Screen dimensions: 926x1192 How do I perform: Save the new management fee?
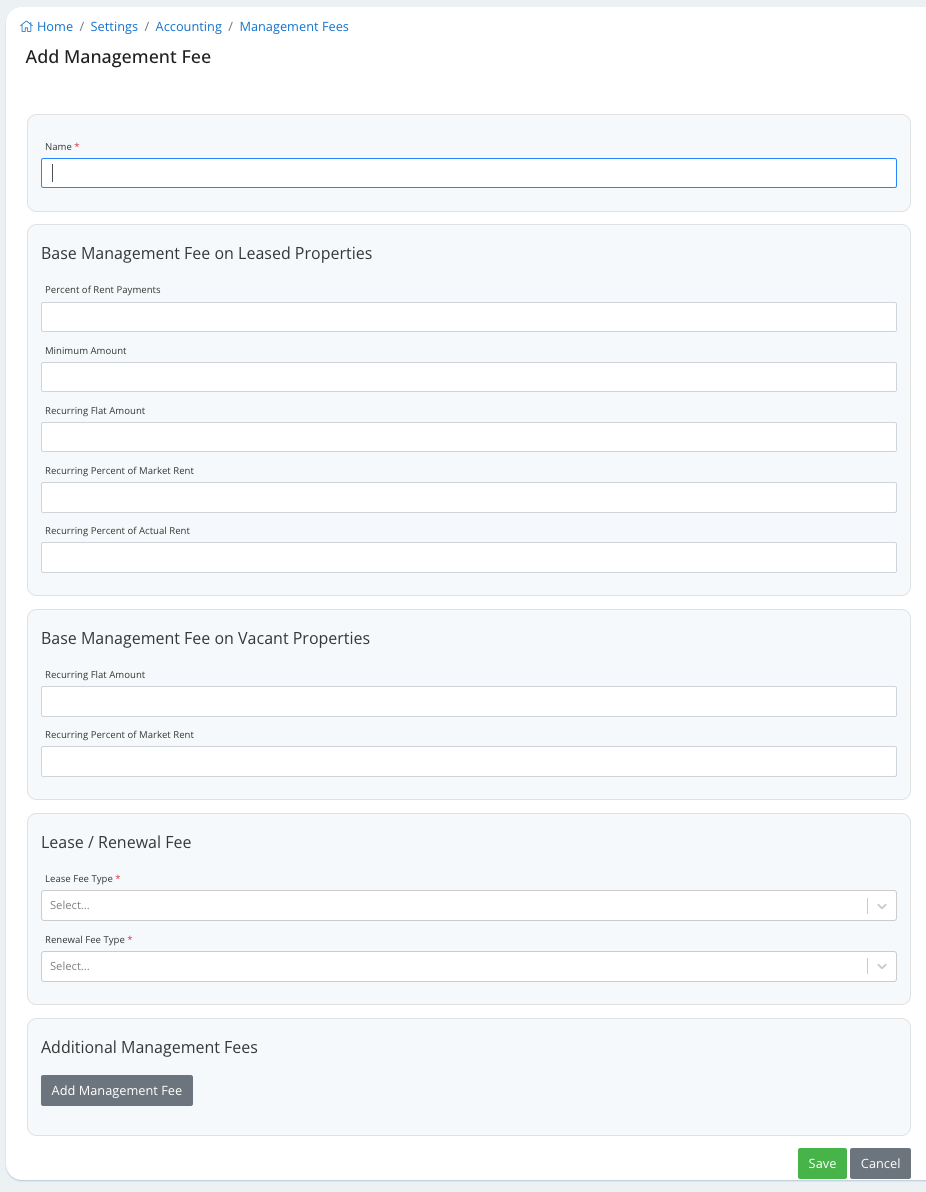821,1163
